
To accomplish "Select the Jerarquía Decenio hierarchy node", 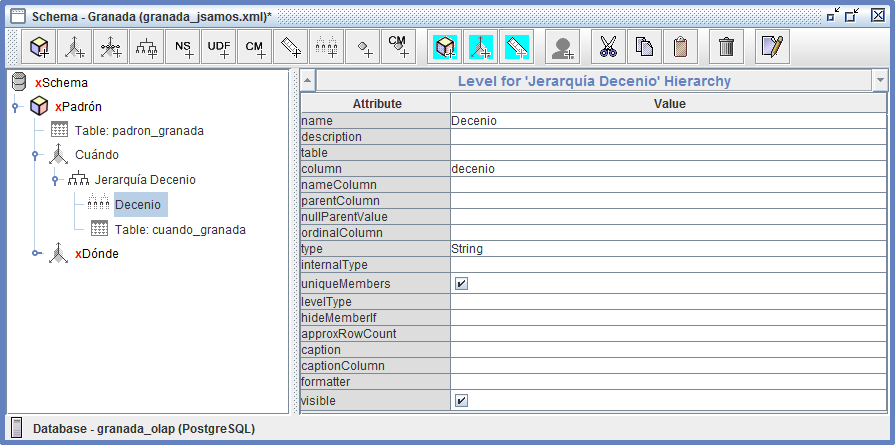I will [145, 180].
